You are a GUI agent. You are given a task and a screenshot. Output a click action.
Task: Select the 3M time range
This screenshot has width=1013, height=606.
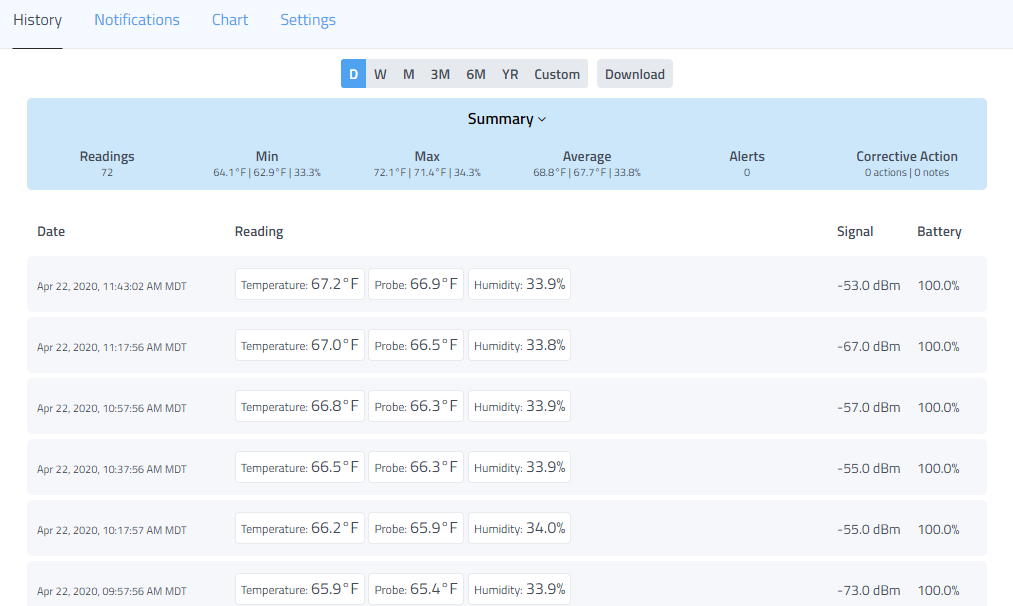[440, 74]
